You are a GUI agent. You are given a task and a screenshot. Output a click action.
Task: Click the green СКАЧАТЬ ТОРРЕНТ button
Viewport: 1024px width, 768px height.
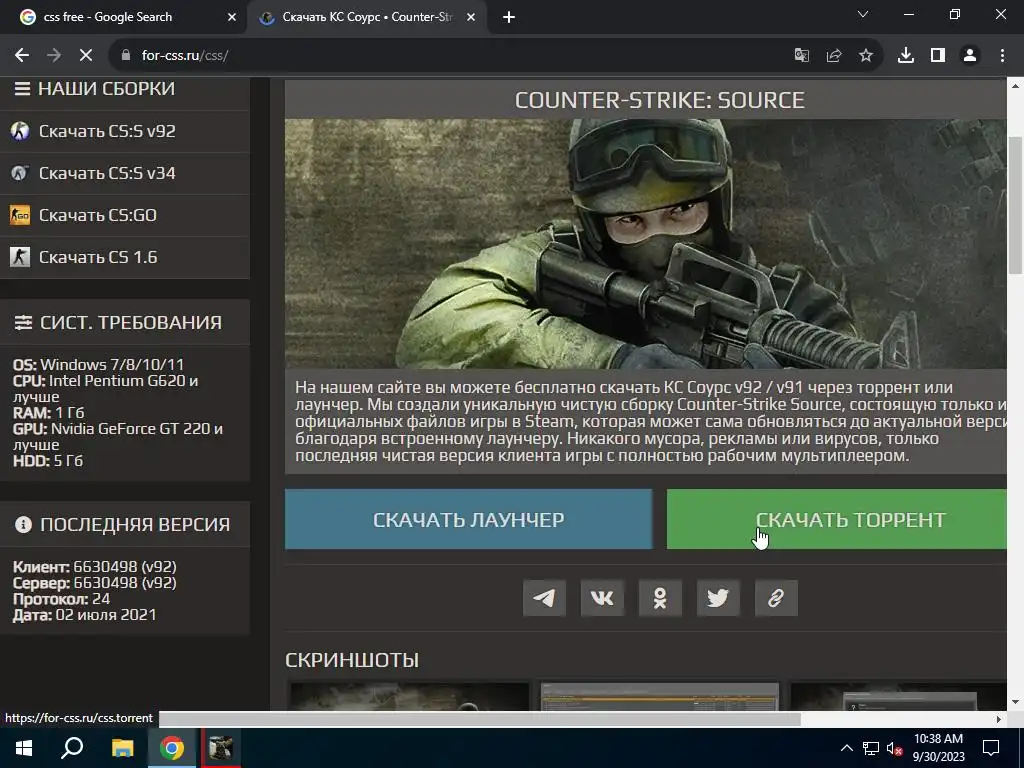(x=837, y=519)
